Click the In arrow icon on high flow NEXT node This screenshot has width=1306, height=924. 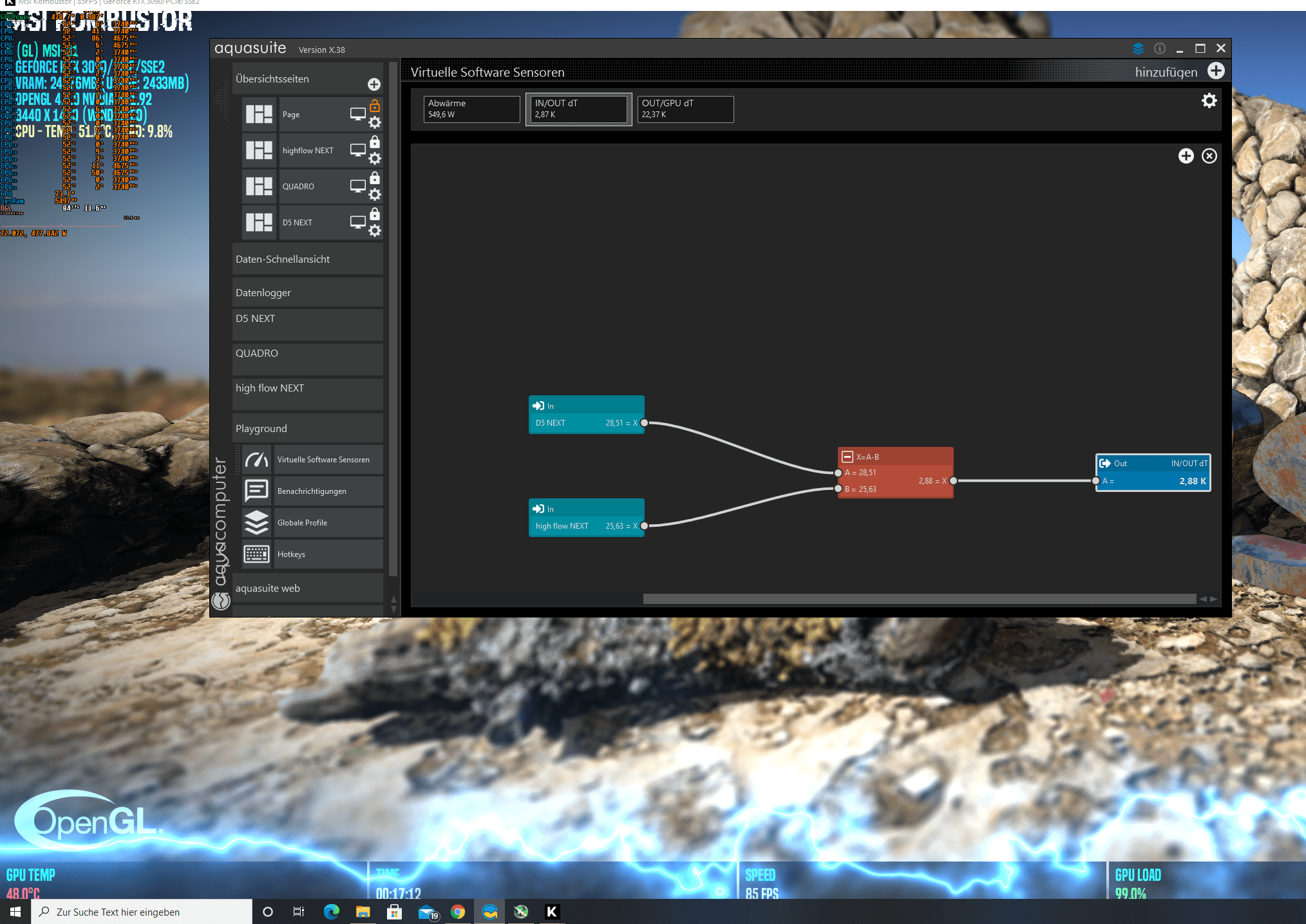point(538,509)
